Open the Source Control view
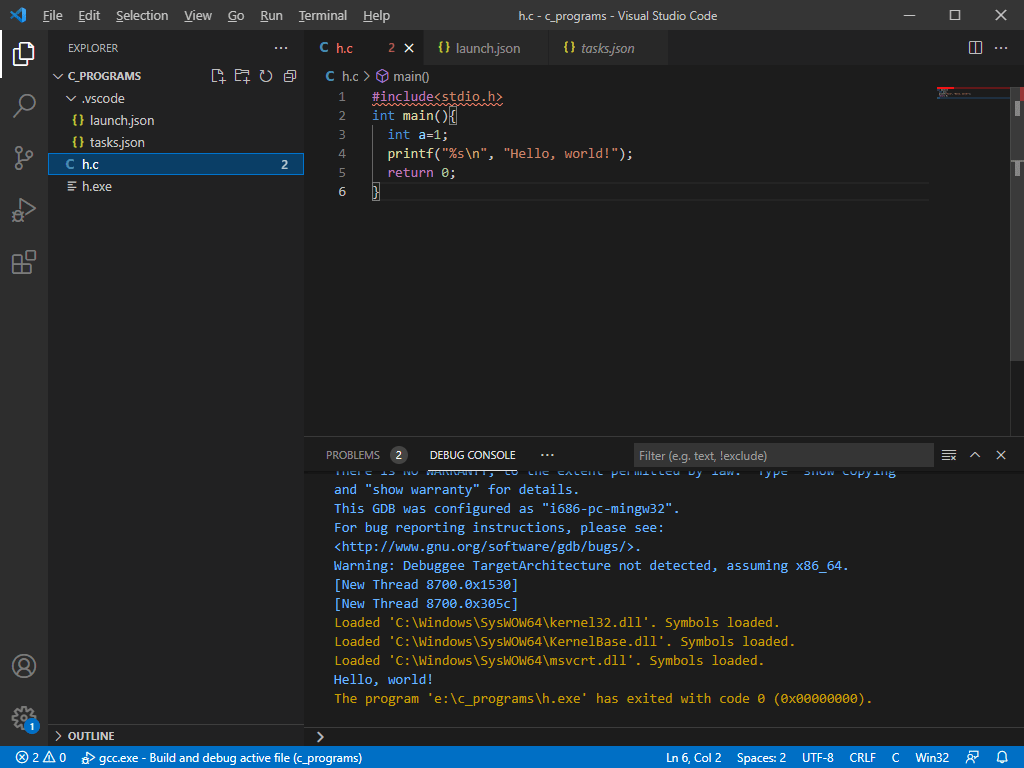1024x768 pixels. (24, 158)
